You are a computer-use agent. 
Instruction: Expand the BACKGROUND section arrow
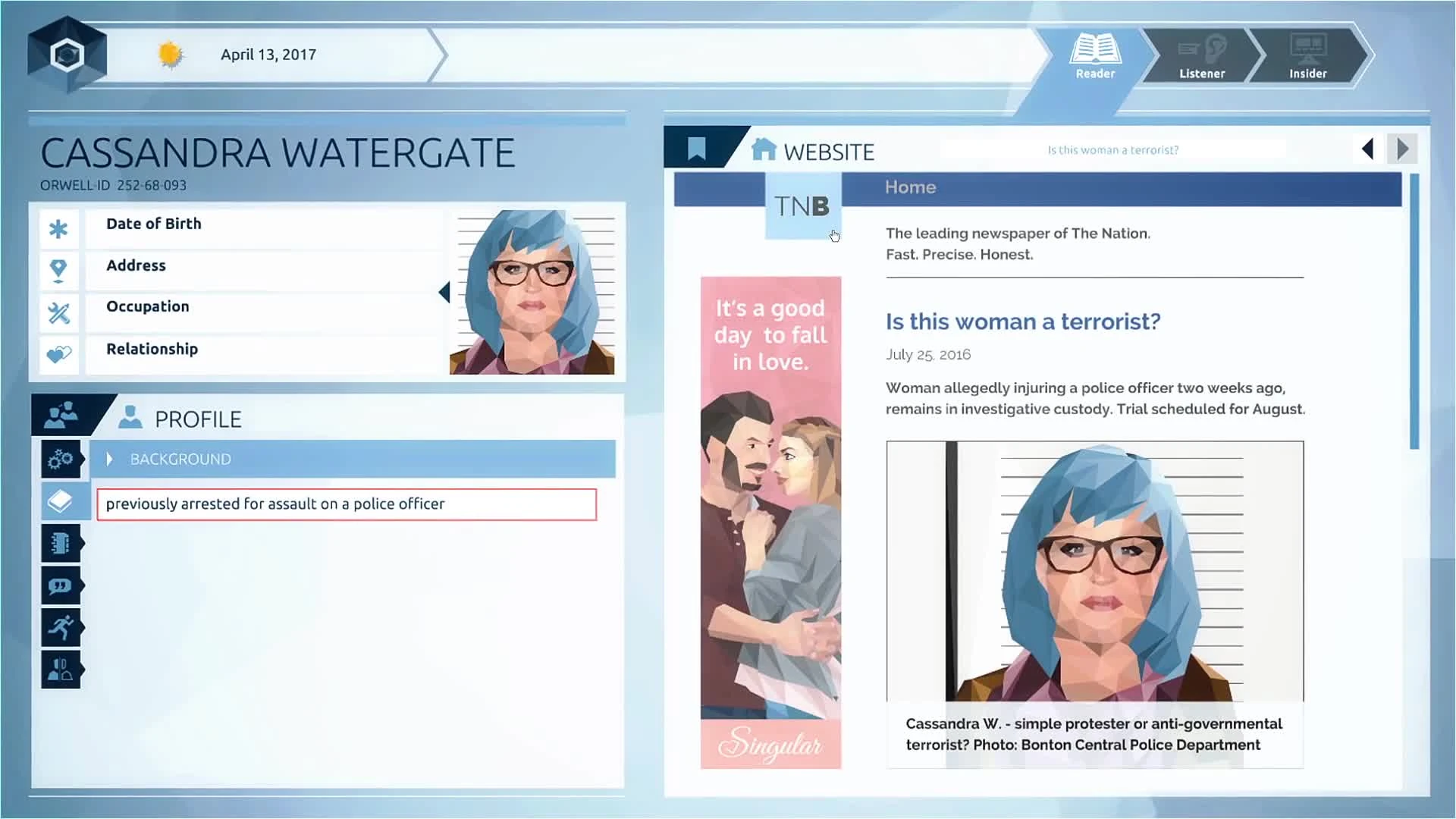click(110, 459)
